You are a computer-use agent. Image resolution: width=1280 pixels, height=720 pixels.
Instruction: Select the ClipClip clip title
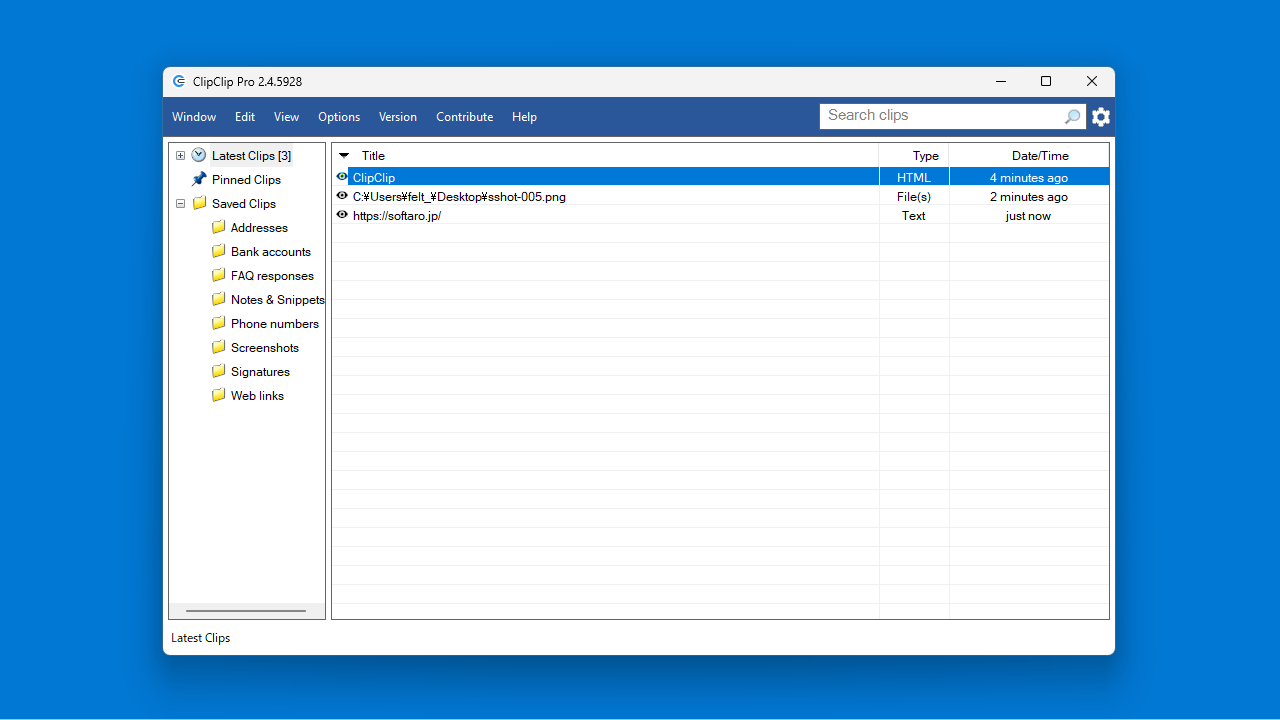click(374, 177)
